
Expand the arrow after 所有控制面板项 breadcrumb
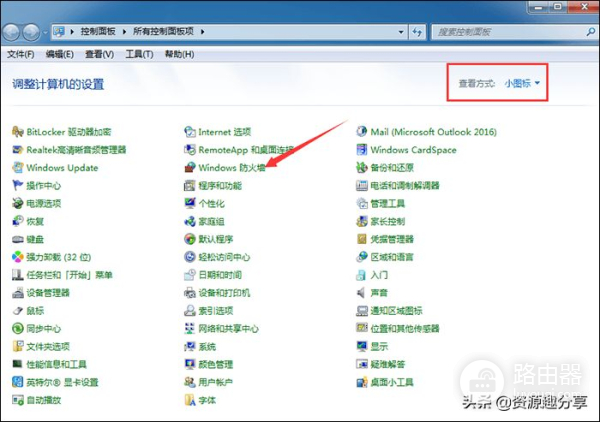pyautogui.click(x=202, y=32)
